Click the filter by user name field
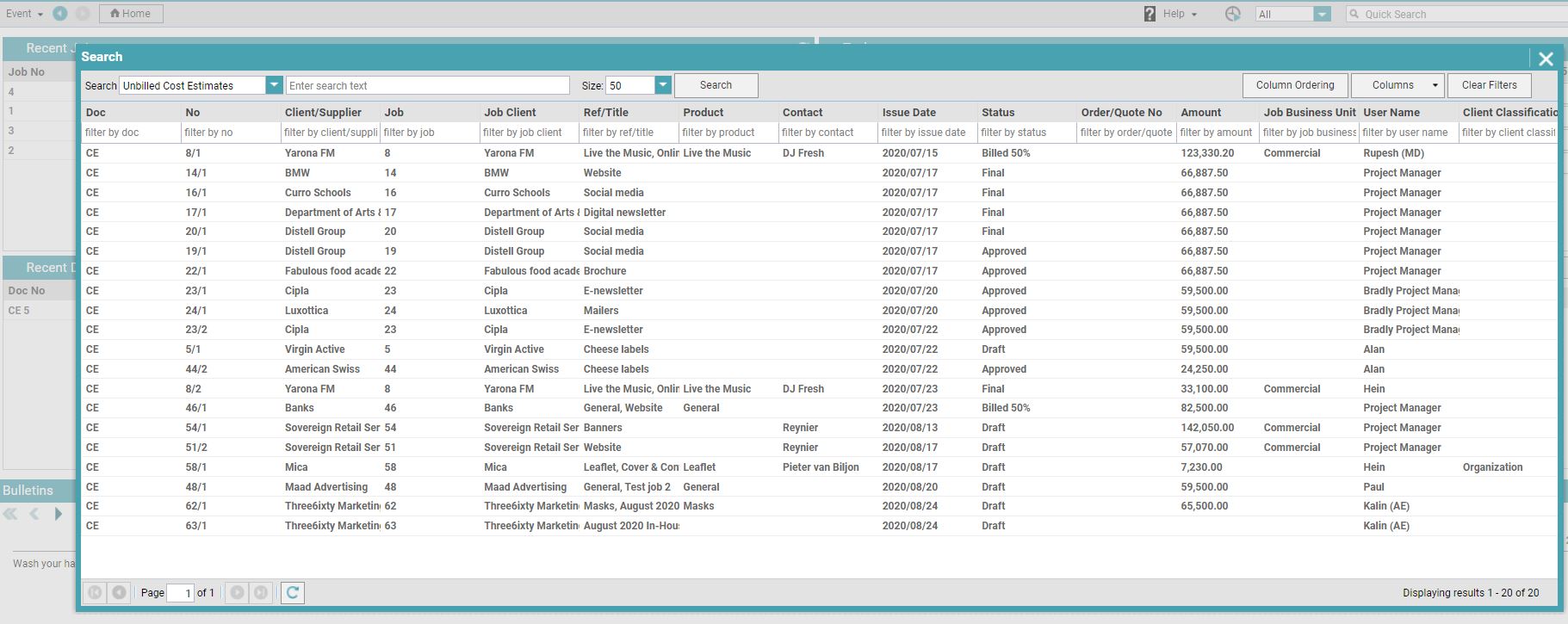The width and height of the screenshot is (1568, 624). tap(1410, 133)
